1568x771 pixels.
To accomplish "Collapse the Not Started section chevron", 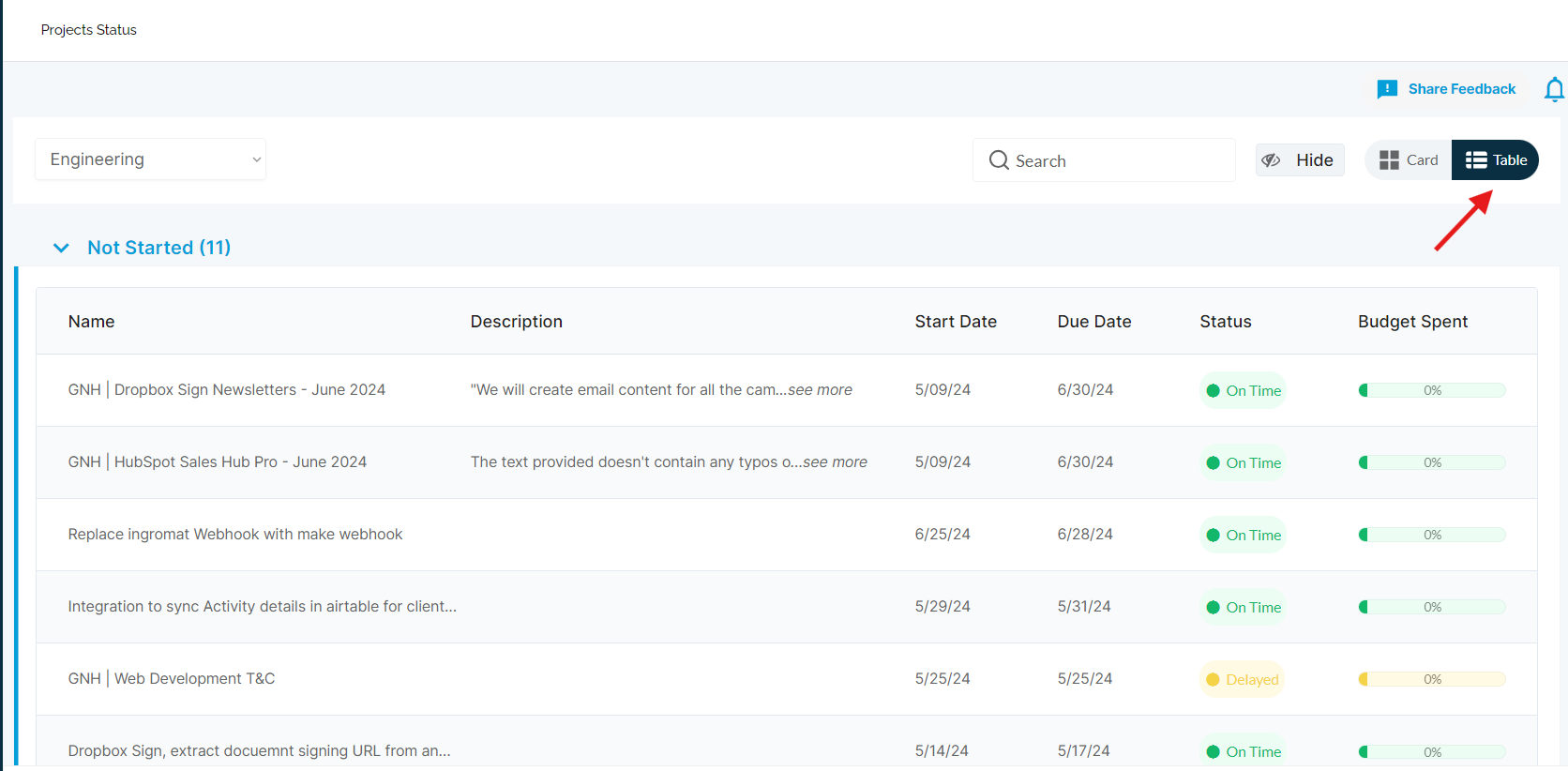I will [x=61, y=248].
